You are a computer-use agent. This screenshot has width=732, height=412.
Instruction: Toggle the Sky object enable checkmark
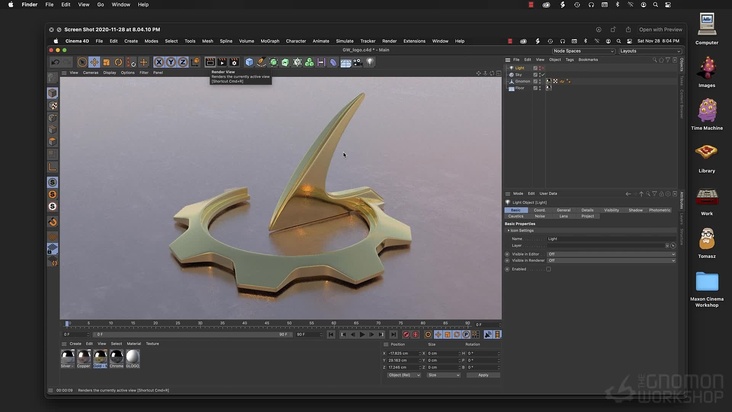pos(542,74)
